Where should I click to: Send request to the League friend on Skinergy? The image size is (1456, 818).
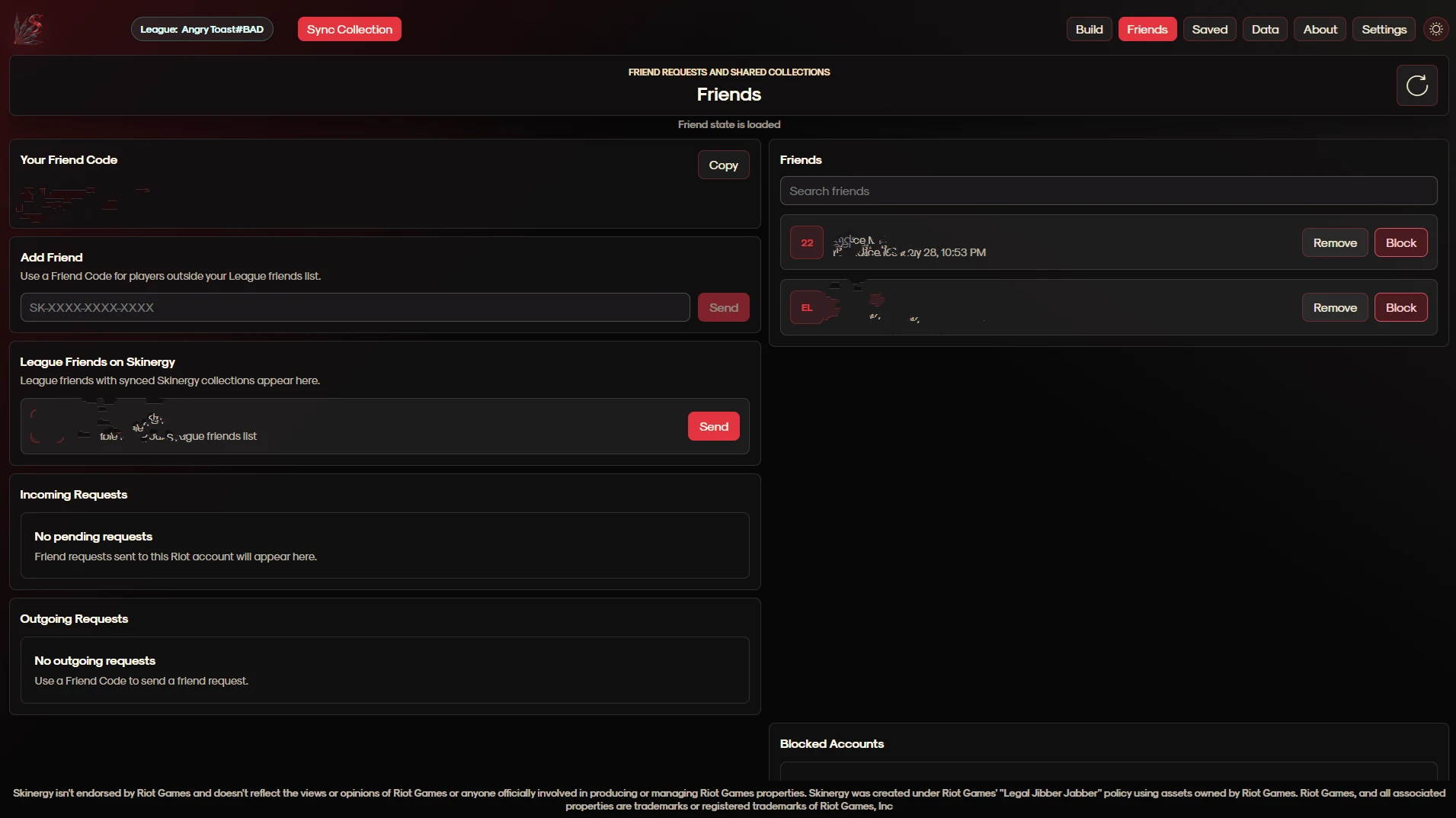point(714,426)
